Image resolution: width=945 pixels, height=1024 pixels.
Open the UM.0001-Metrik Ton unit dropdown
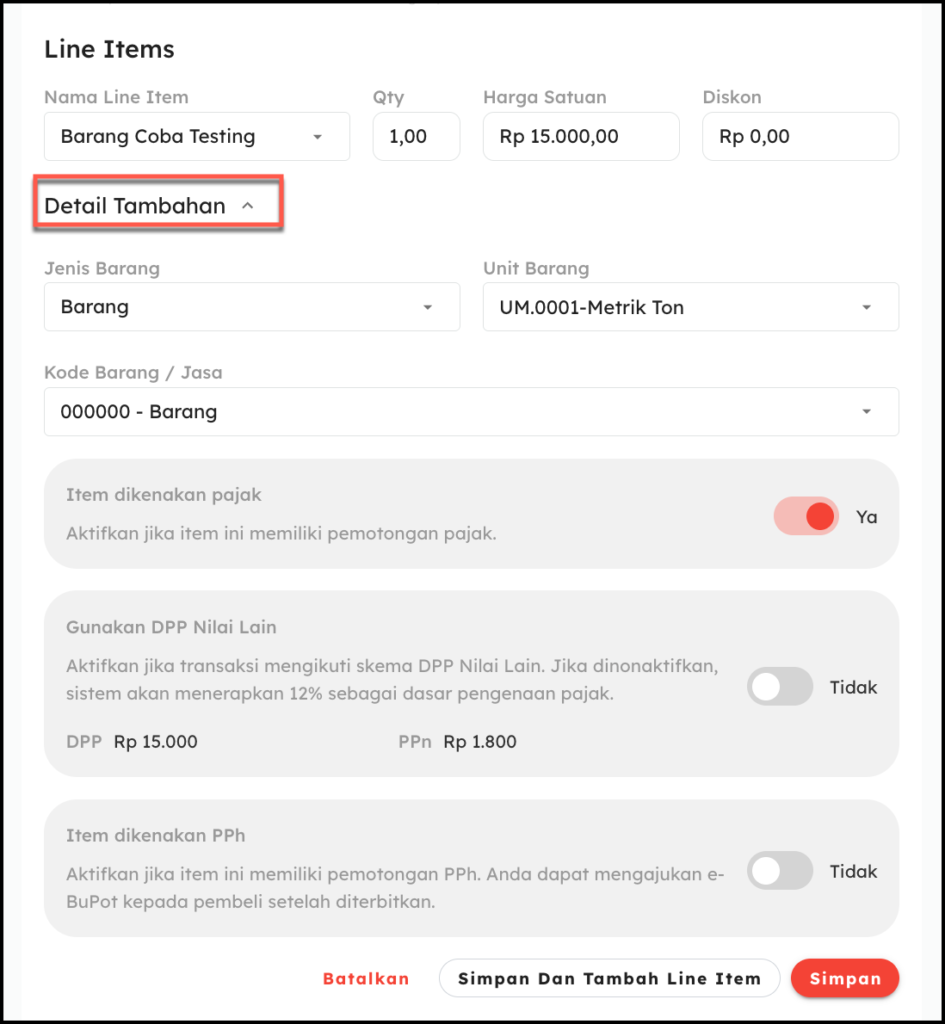[691, 307]
